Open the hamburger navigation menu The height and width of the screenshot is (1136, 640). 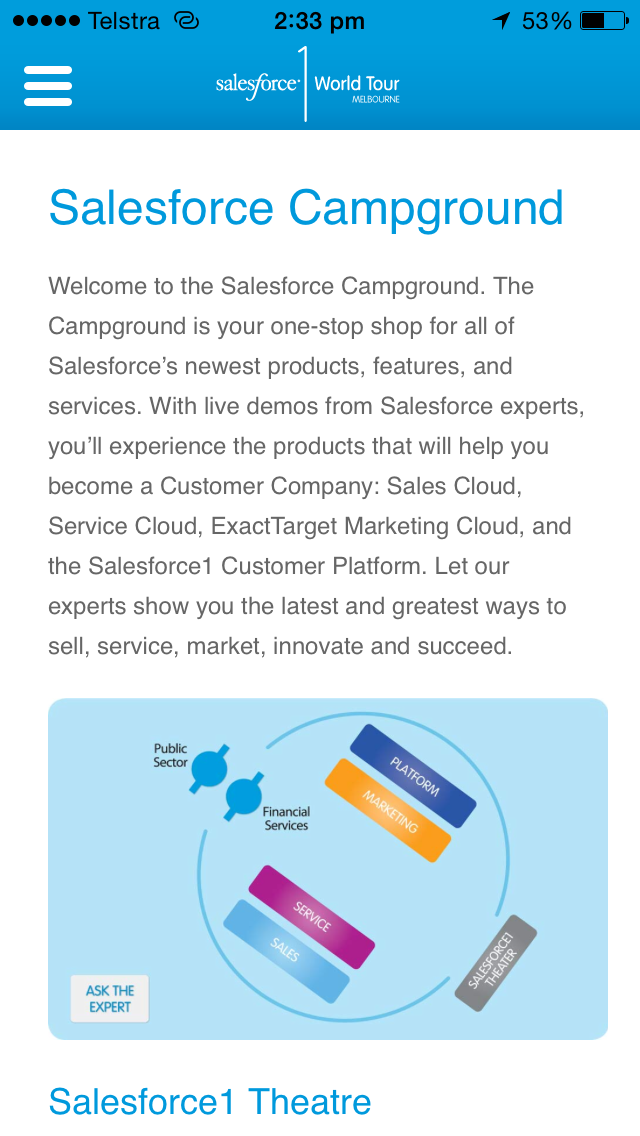[48, 86]
